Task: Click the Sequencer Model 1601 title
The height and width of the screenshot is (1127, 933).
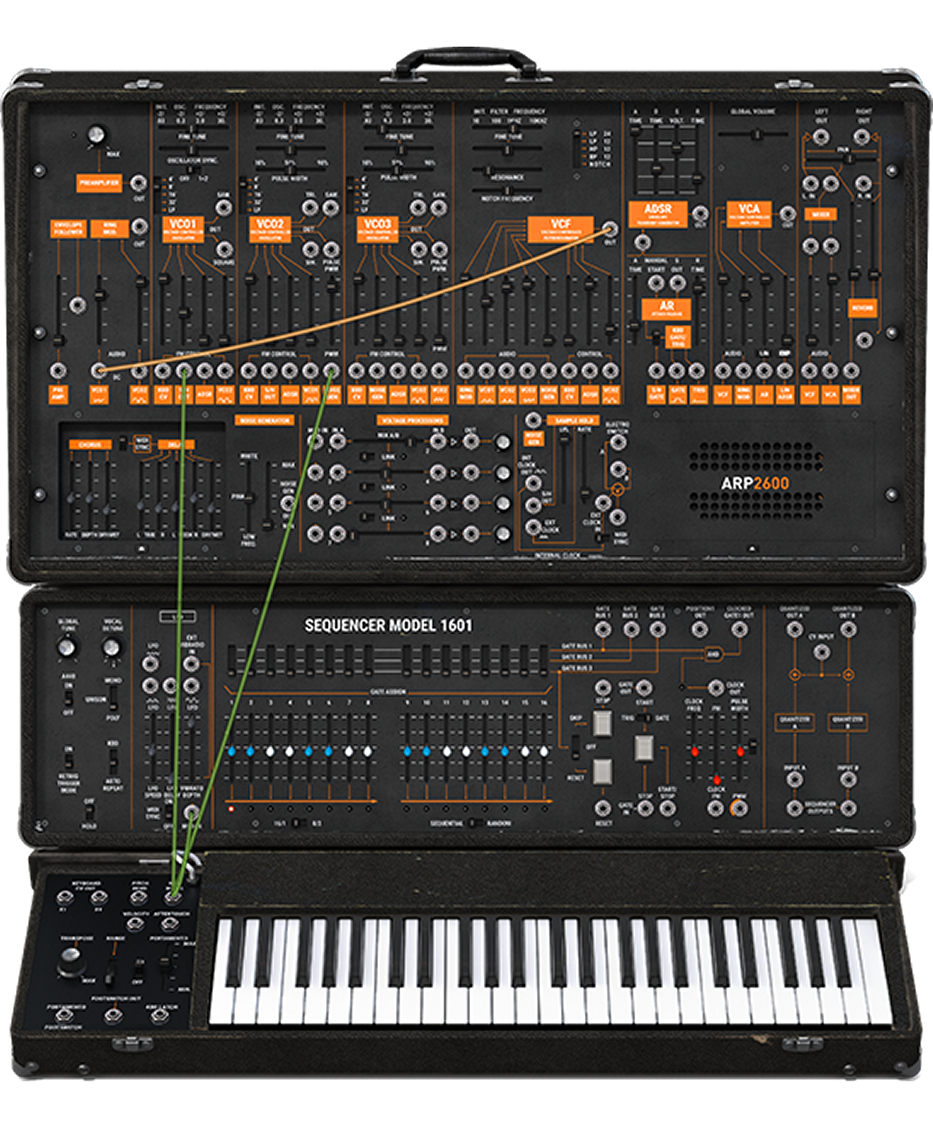Action: [388, 625]
